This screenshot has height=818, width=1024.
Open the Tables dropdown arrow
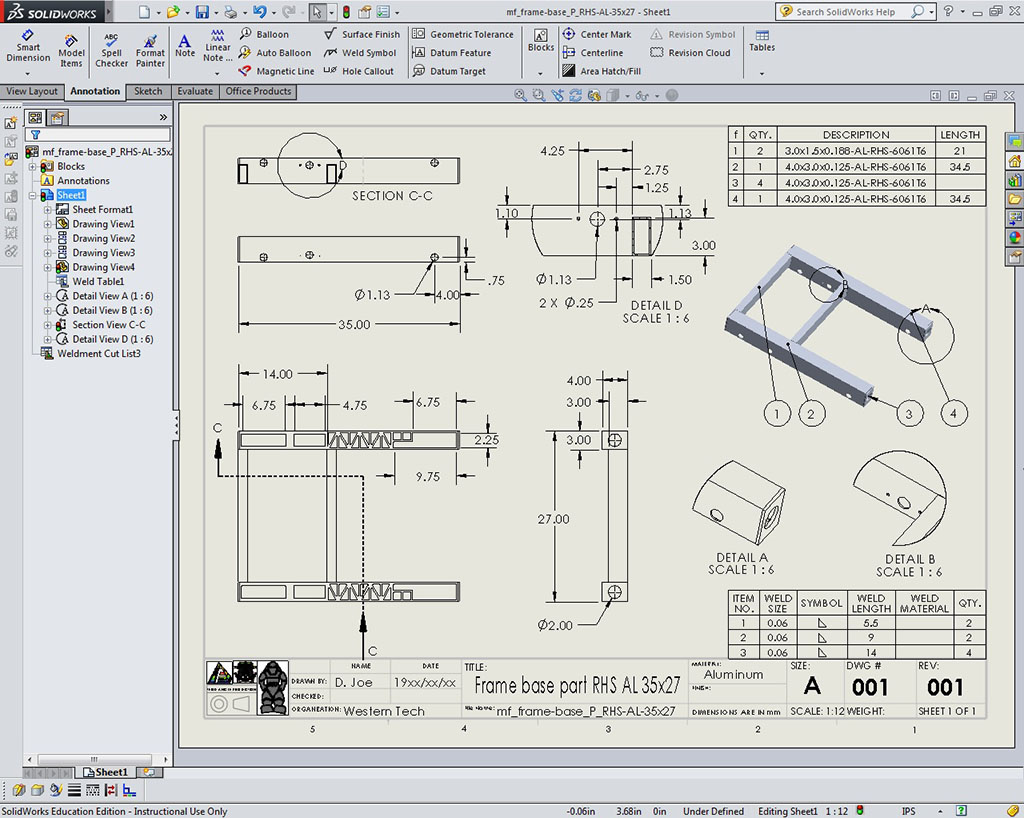(761, 73)
